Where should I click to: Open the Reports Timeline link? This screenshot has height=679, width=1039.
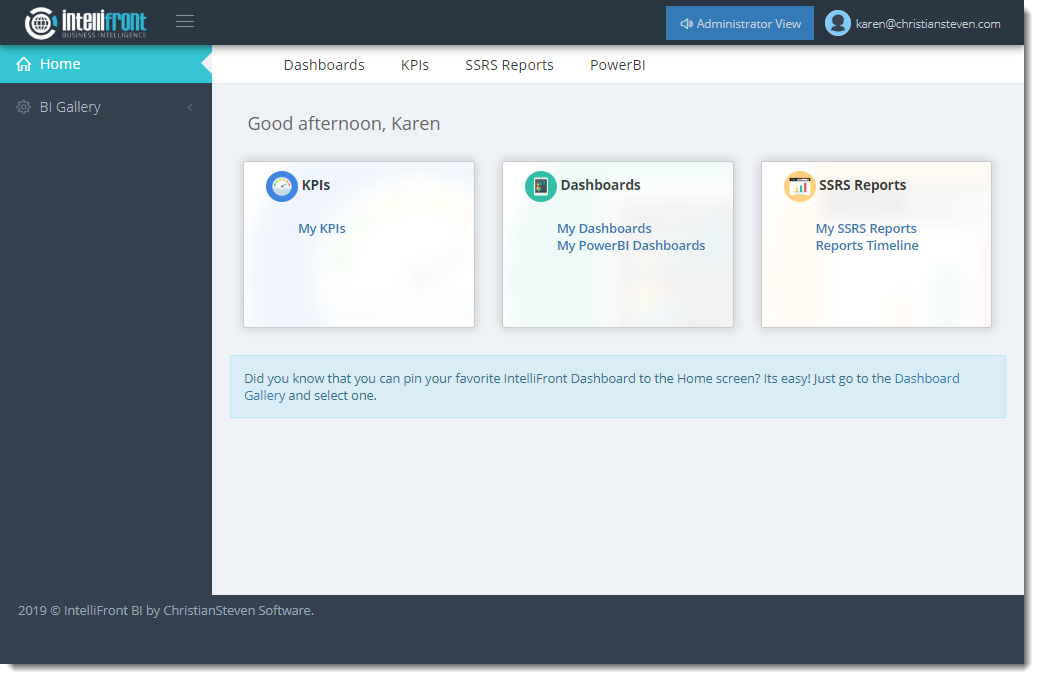[x=867, y=246]
